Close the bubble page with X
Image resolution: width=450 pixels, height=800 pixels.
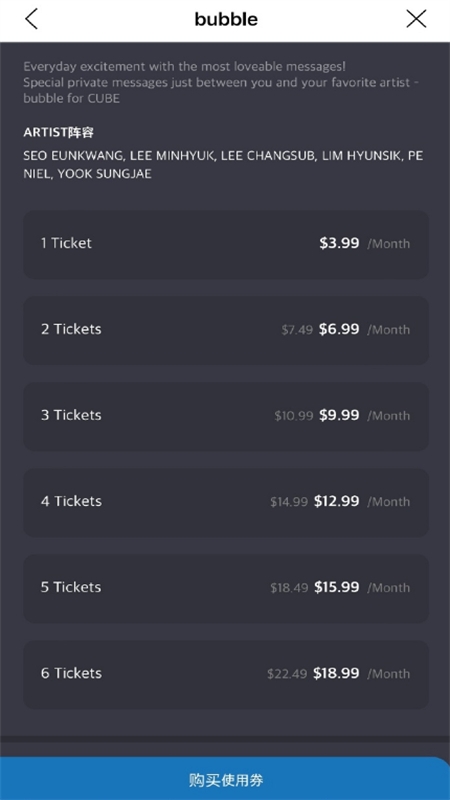tap(416, 19)
